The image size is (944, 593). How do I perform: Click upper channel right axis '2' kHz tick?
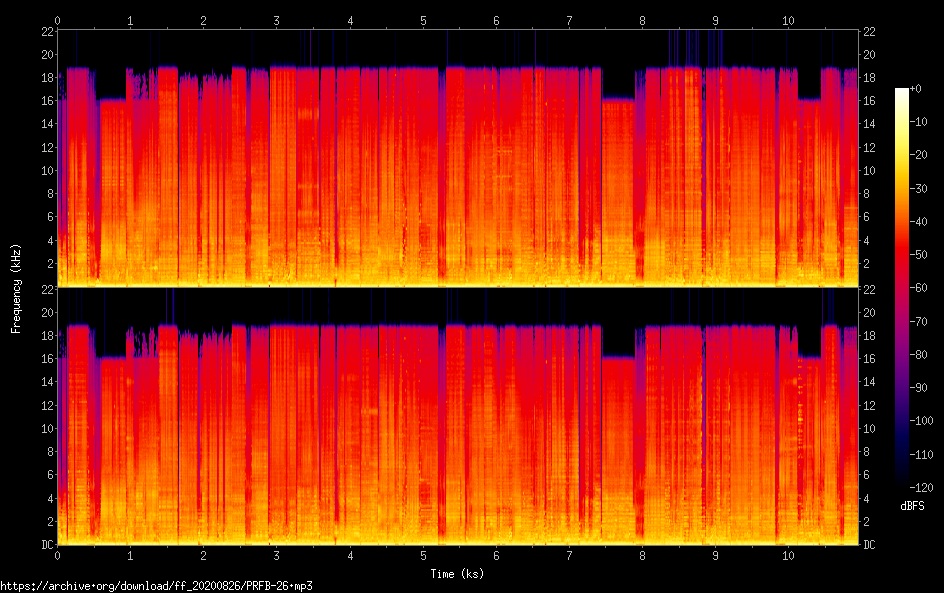[866, 264]
